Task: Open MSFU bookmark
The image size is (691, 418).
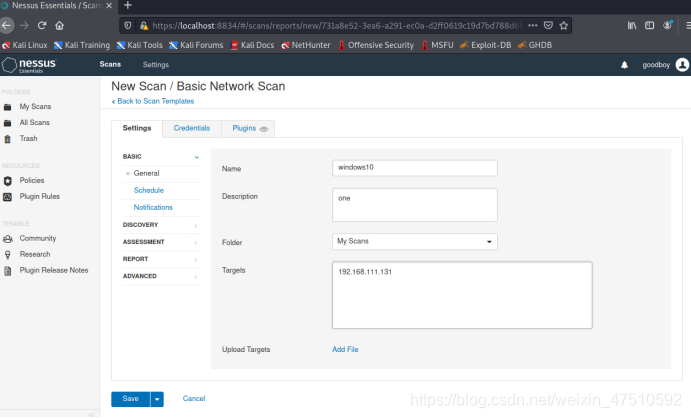Action: coord(437,45)
